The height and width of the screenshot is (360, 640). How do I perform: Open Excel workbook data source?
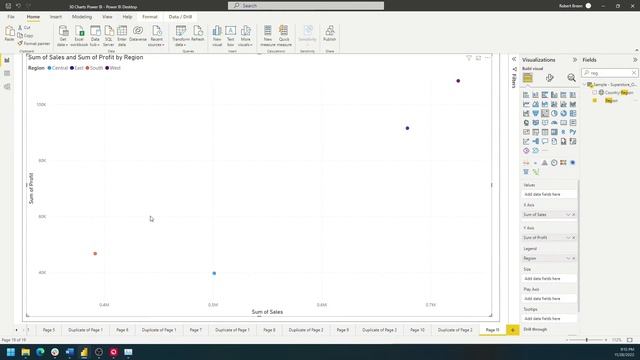point(79,36)
